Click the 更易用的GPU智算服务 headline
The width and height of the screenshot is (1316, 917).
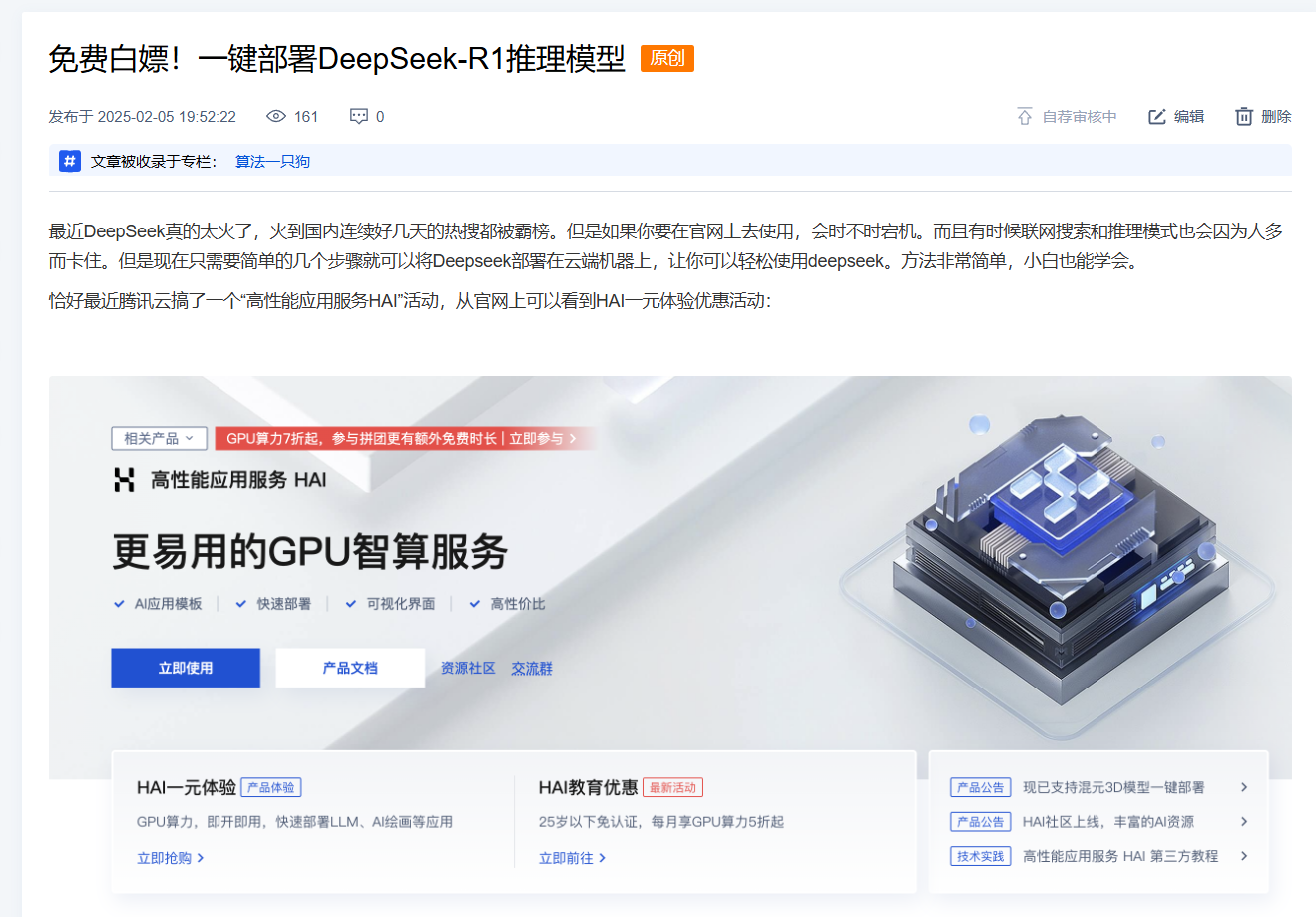point(309,551)
